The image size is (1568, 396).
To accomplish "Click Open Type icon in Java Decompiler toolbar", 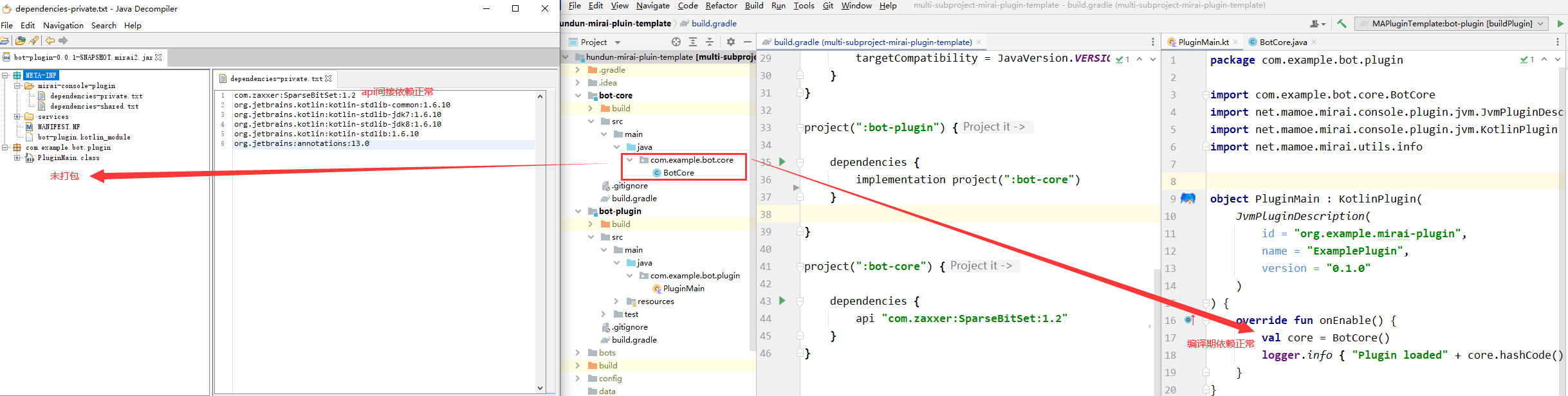I will 21,40.
